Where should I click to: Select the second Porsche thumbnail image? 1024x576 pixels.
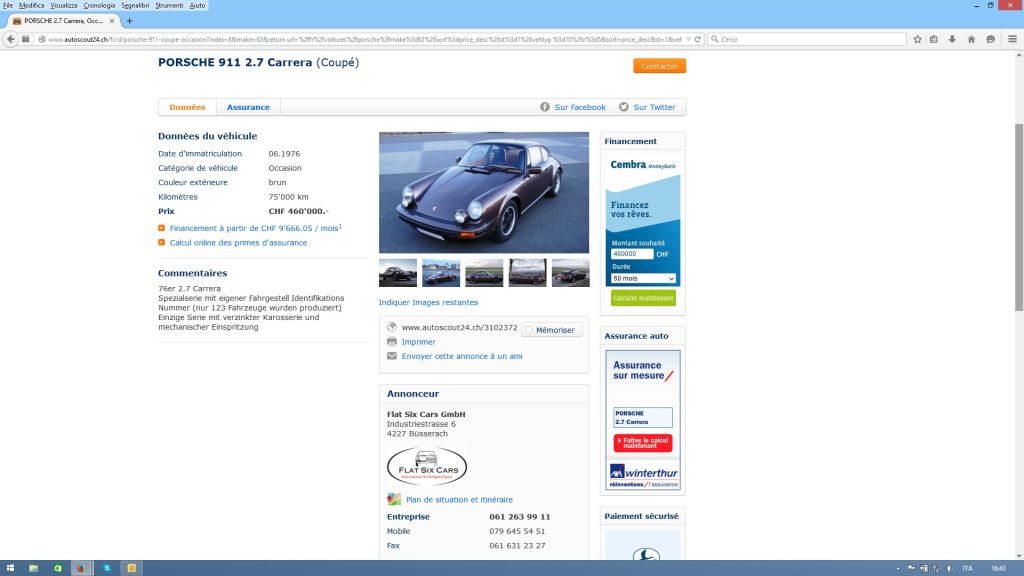tap(441, 273)
